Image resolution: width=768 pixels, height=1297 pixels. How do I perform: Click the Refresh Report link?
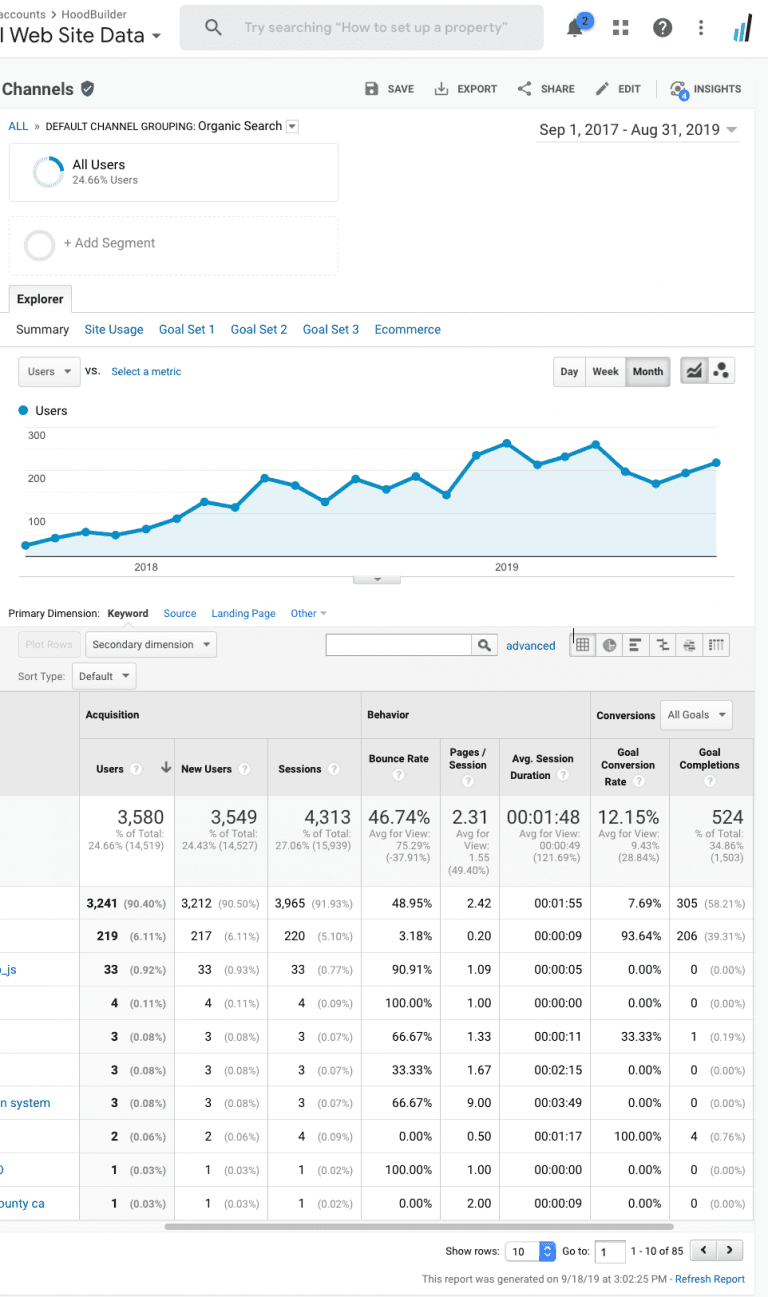[709, 1279]
